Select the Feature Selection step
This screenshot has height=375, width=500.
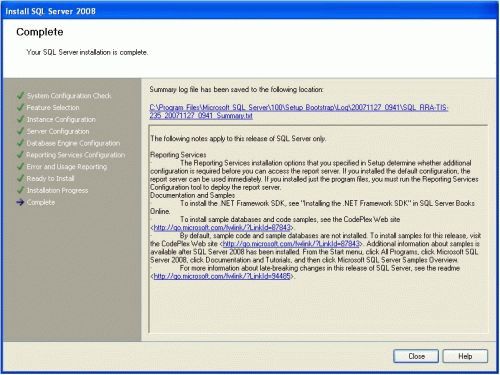[53, 107]
